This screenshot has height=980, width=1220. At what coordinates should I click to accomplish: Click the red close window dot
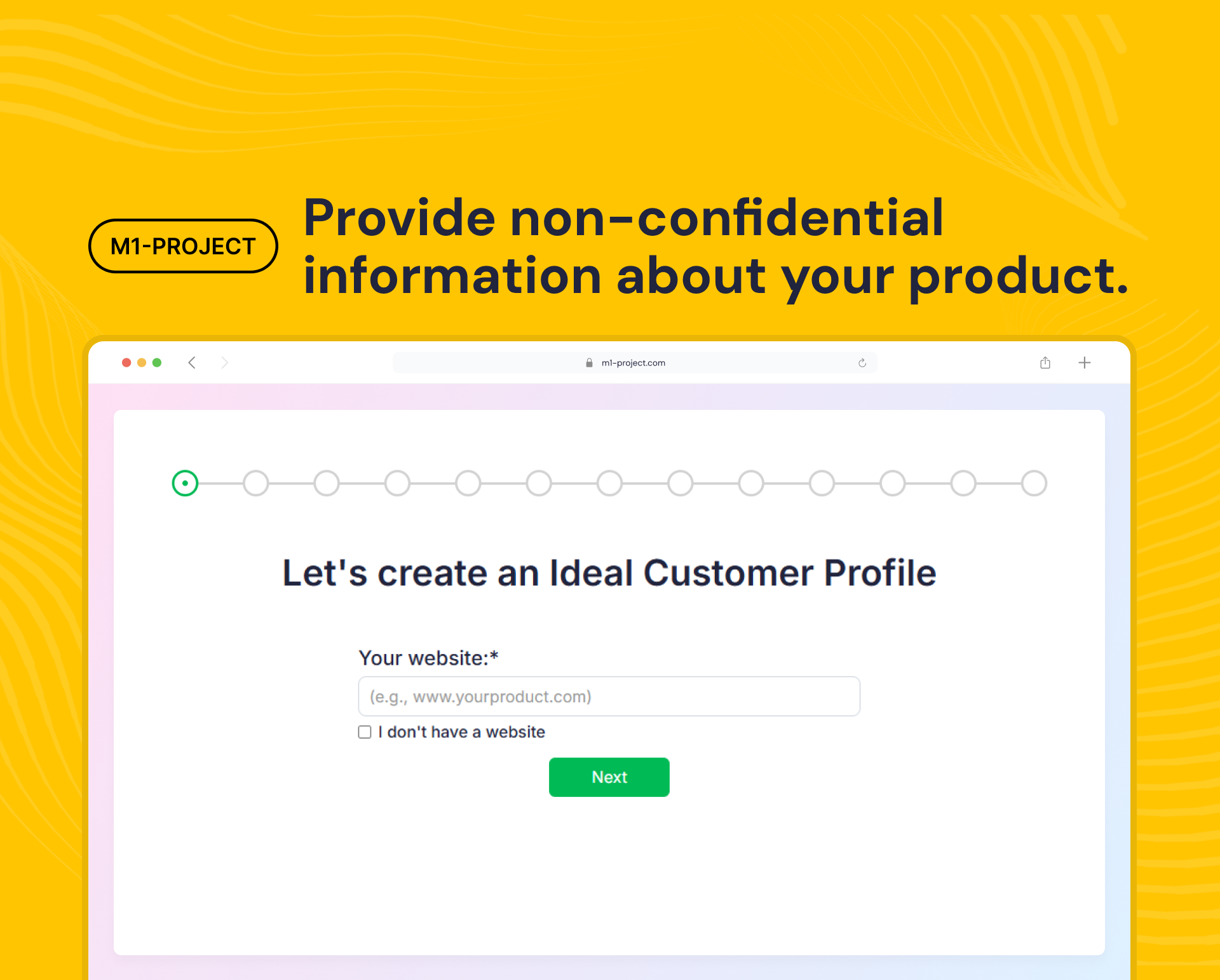[x=126, y=363]
